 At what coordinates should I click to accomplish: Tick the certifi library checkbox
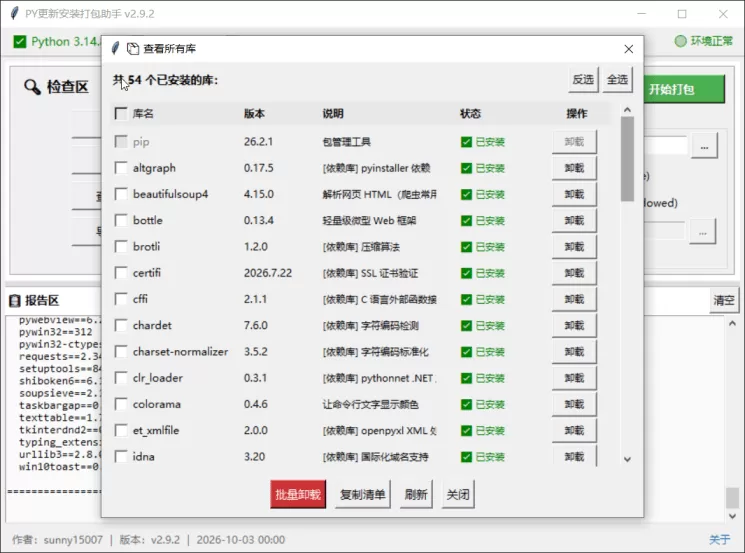pyautogui.click(x=121, y=273)
